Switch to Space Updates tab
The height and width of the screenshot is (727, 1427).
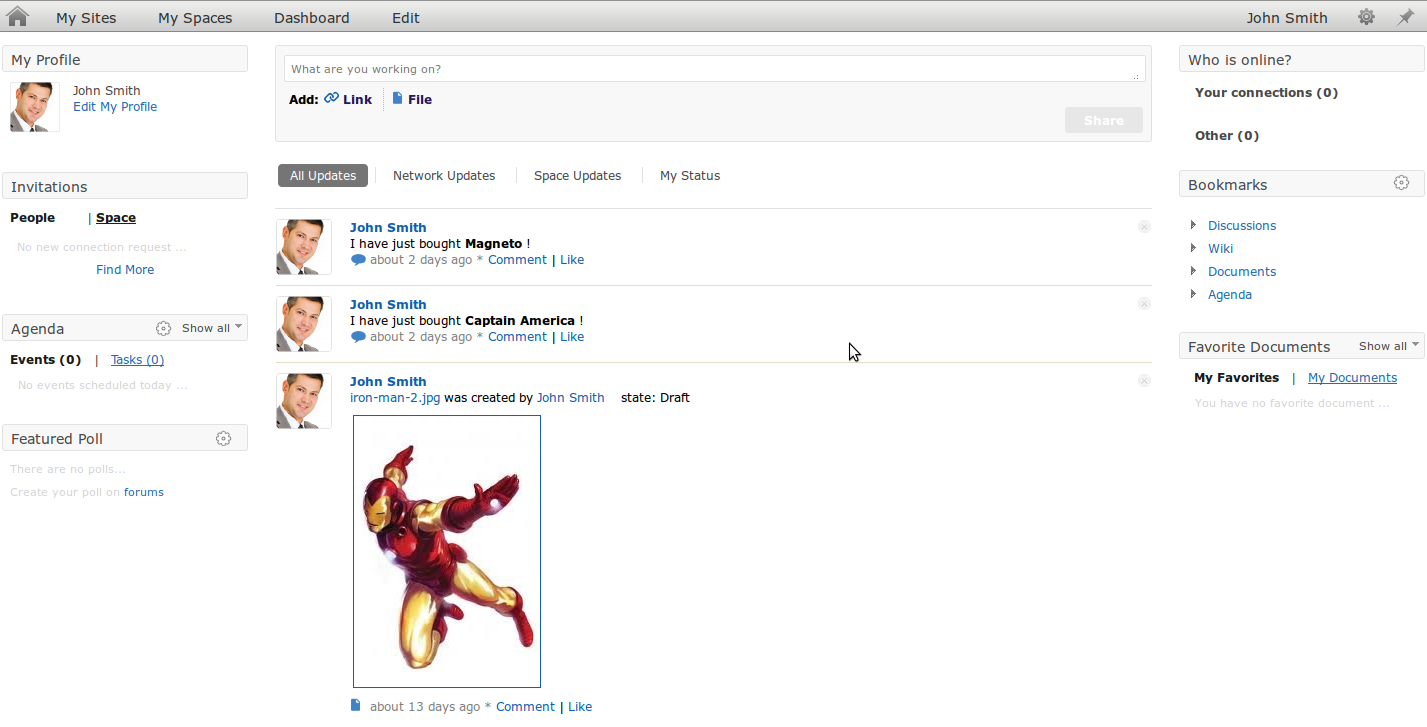click(x=577, y=175)
